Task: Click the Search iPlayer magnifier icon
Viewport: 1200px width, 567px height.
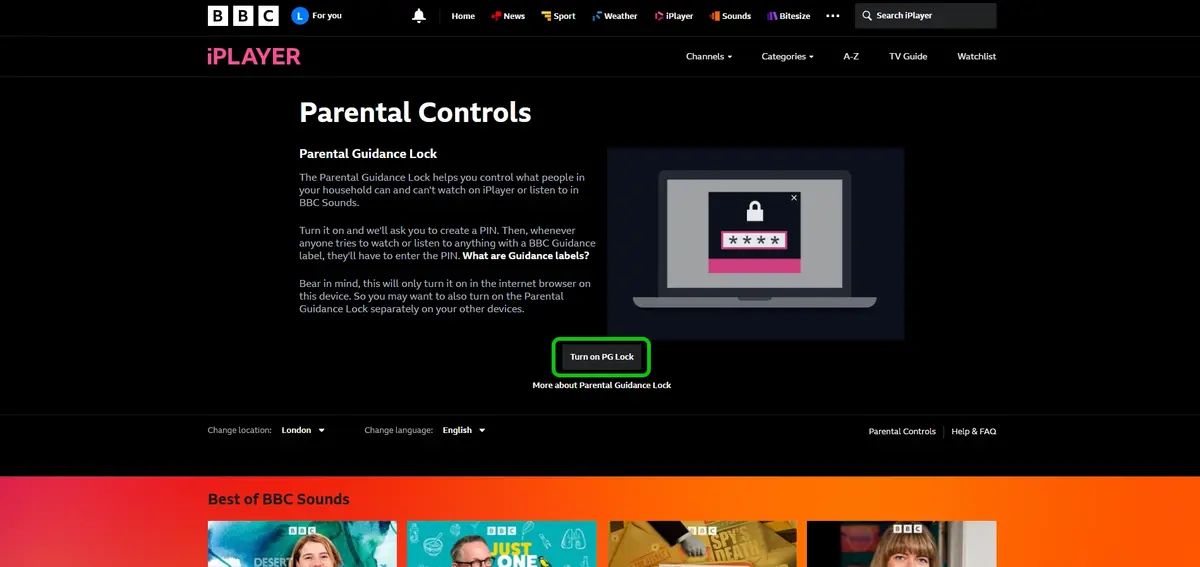Action: click(x=866, y=16)
